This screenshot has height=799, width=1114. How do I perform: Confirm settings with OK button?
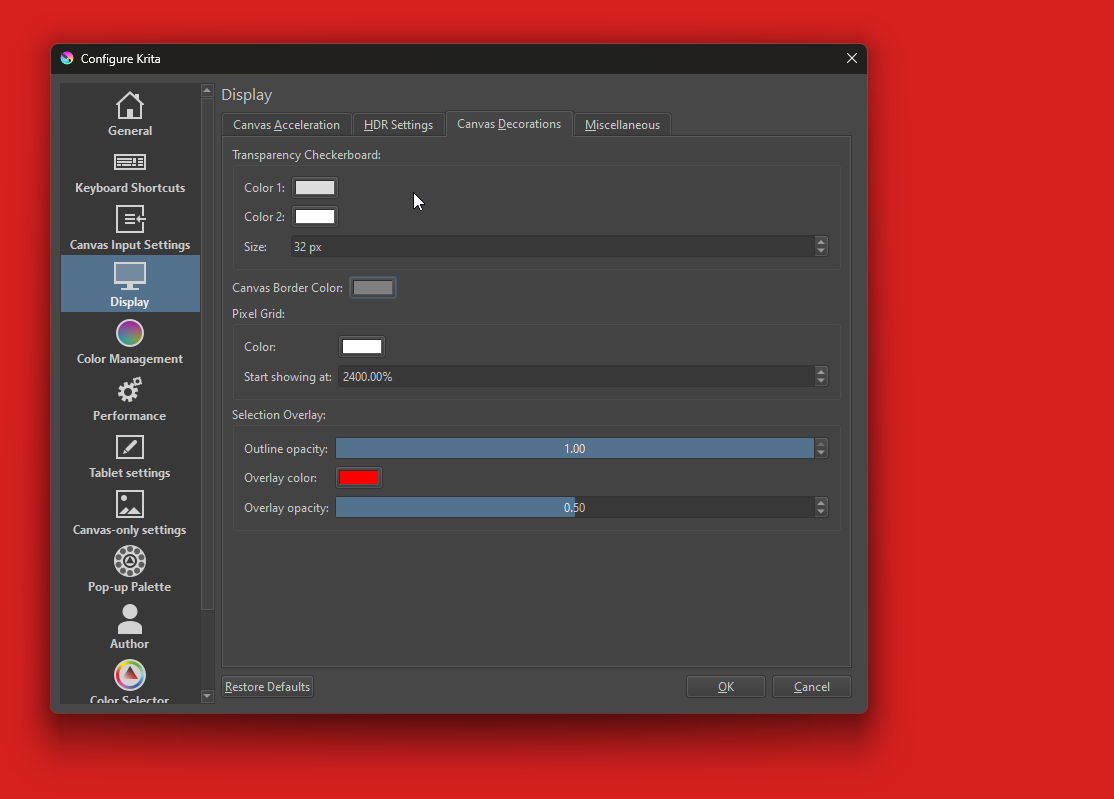click(725, 687)
